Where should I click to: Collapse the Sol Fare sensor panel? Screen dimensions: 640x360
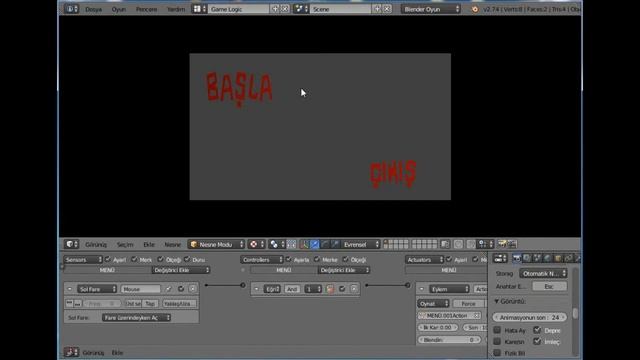click(69, 289)
